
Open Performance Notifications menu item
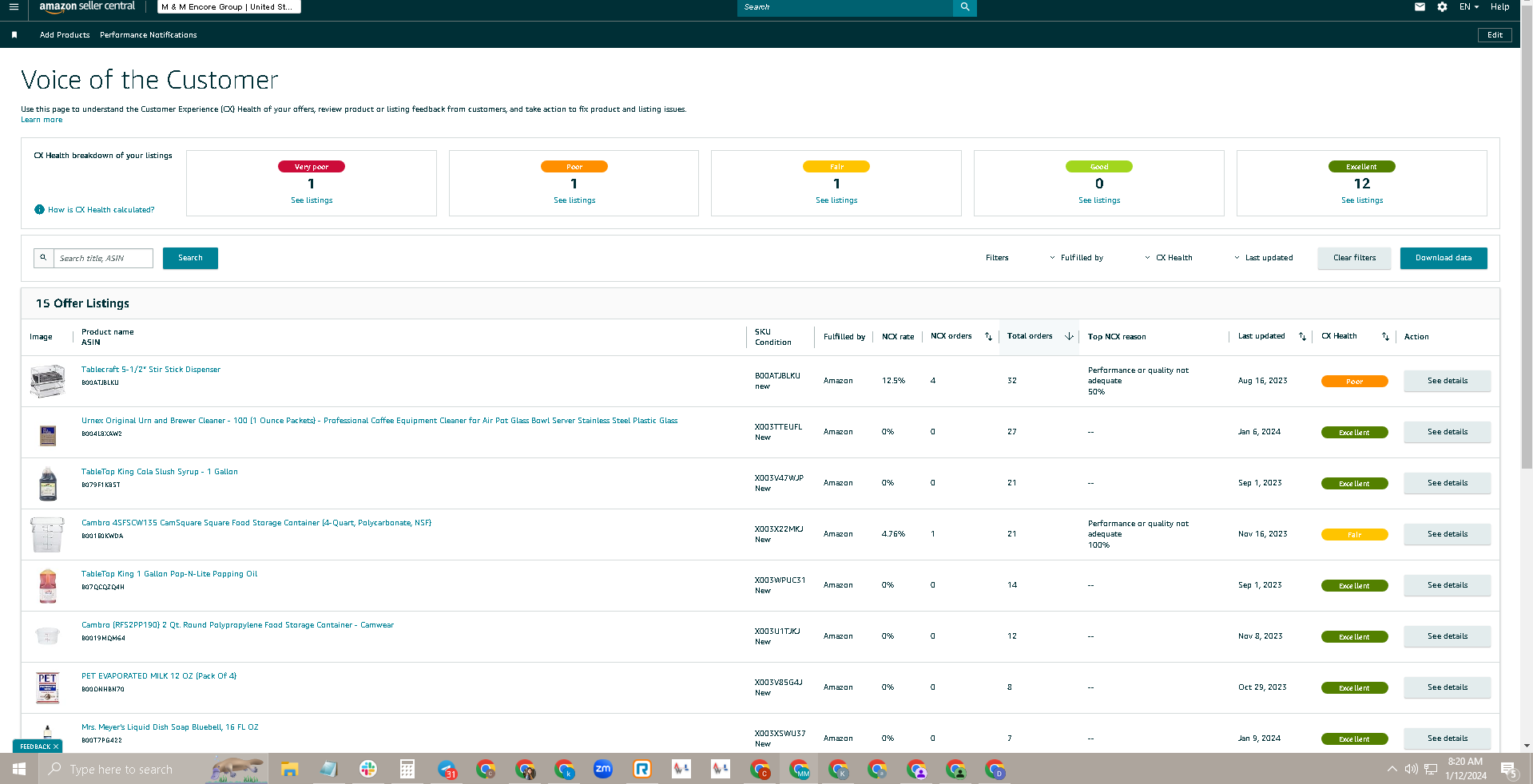click(x=149, y=35)
